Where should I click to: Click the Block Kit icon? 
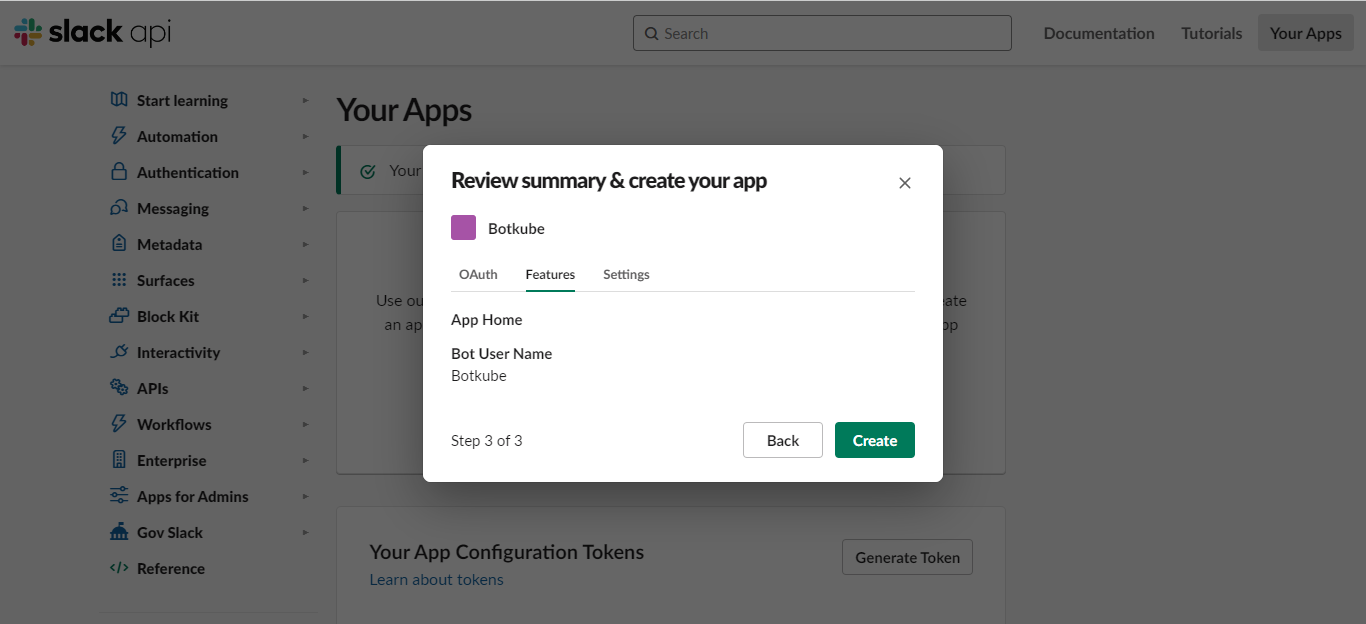[119, 316]
